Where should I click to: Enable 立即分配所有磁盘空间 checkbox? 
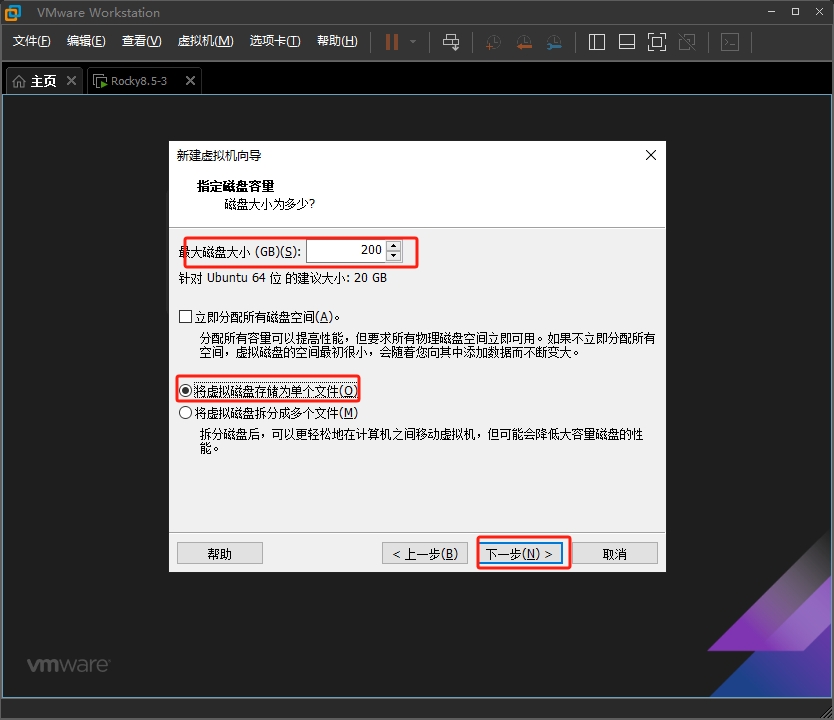pyautogui.click(x=185, y=317)
